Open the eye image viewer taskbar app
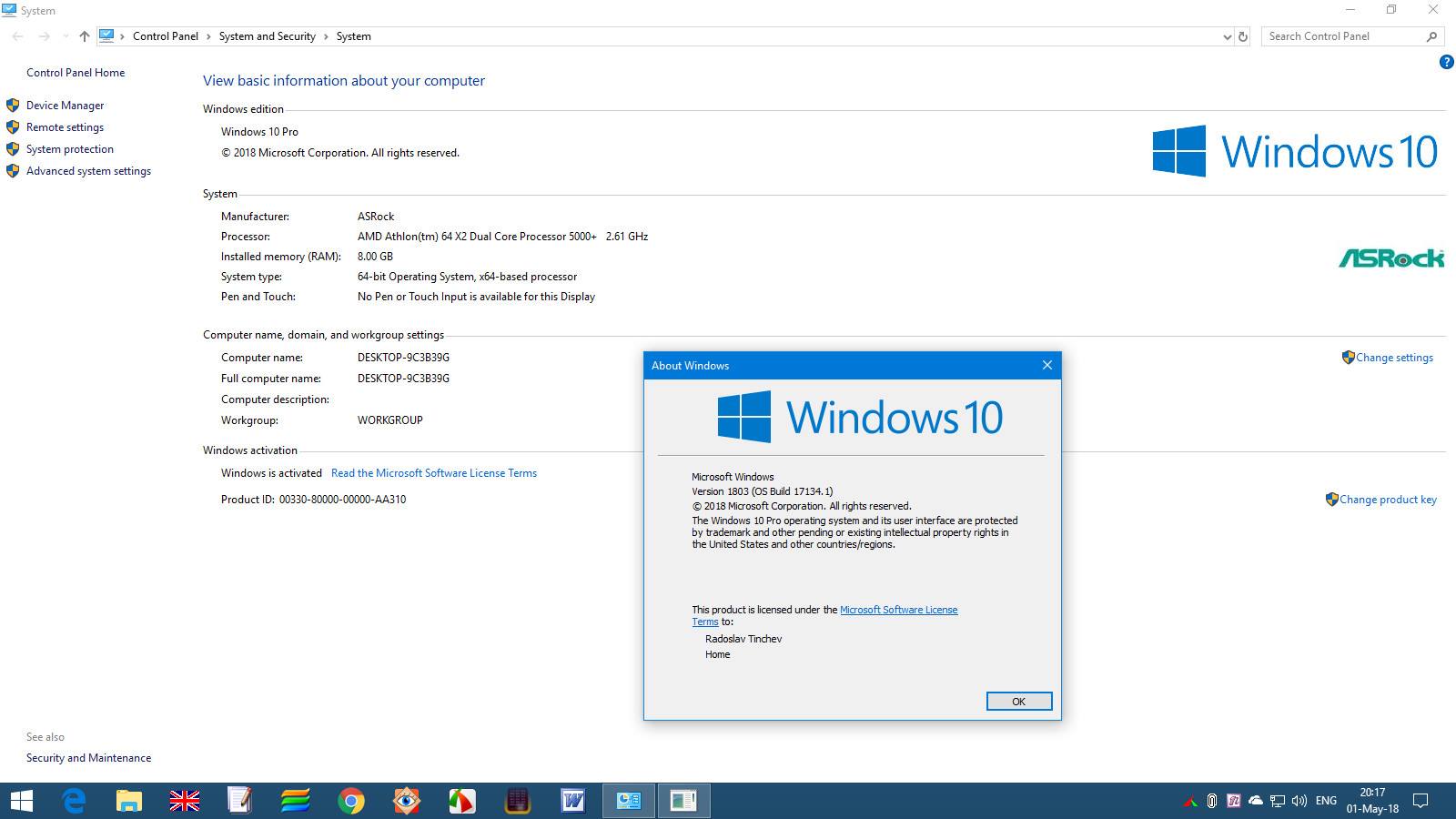The width and height of the screenshot is (1456, 819). pos(406,801)
